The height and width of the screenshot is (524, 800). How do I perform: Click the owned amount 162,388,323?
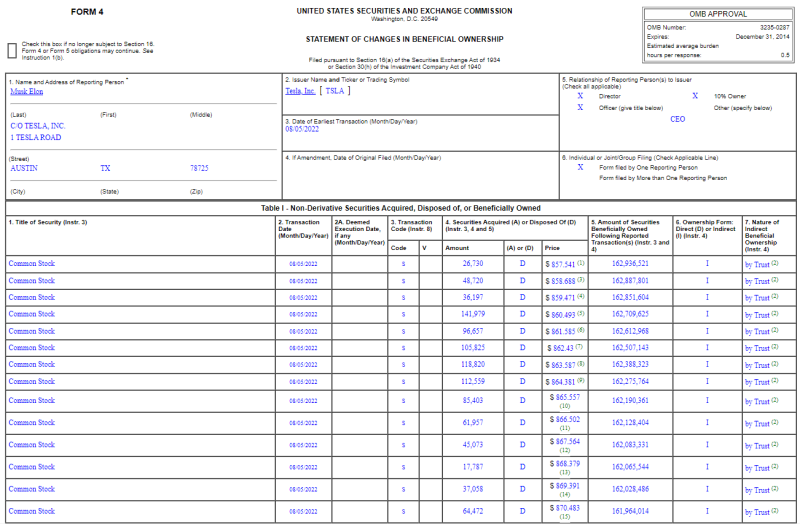pos(630,364)
